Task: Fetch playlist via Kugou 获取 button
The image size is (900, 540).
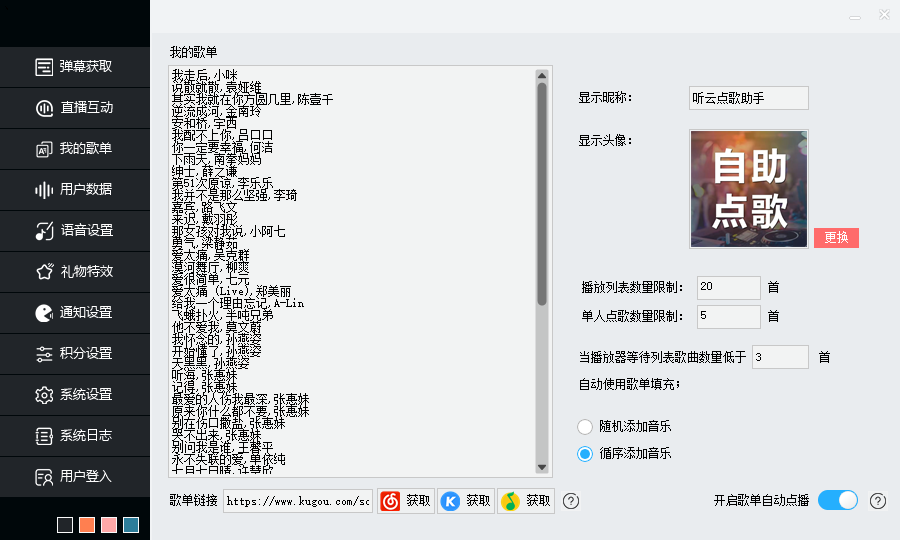Action: tap(466, 501)
